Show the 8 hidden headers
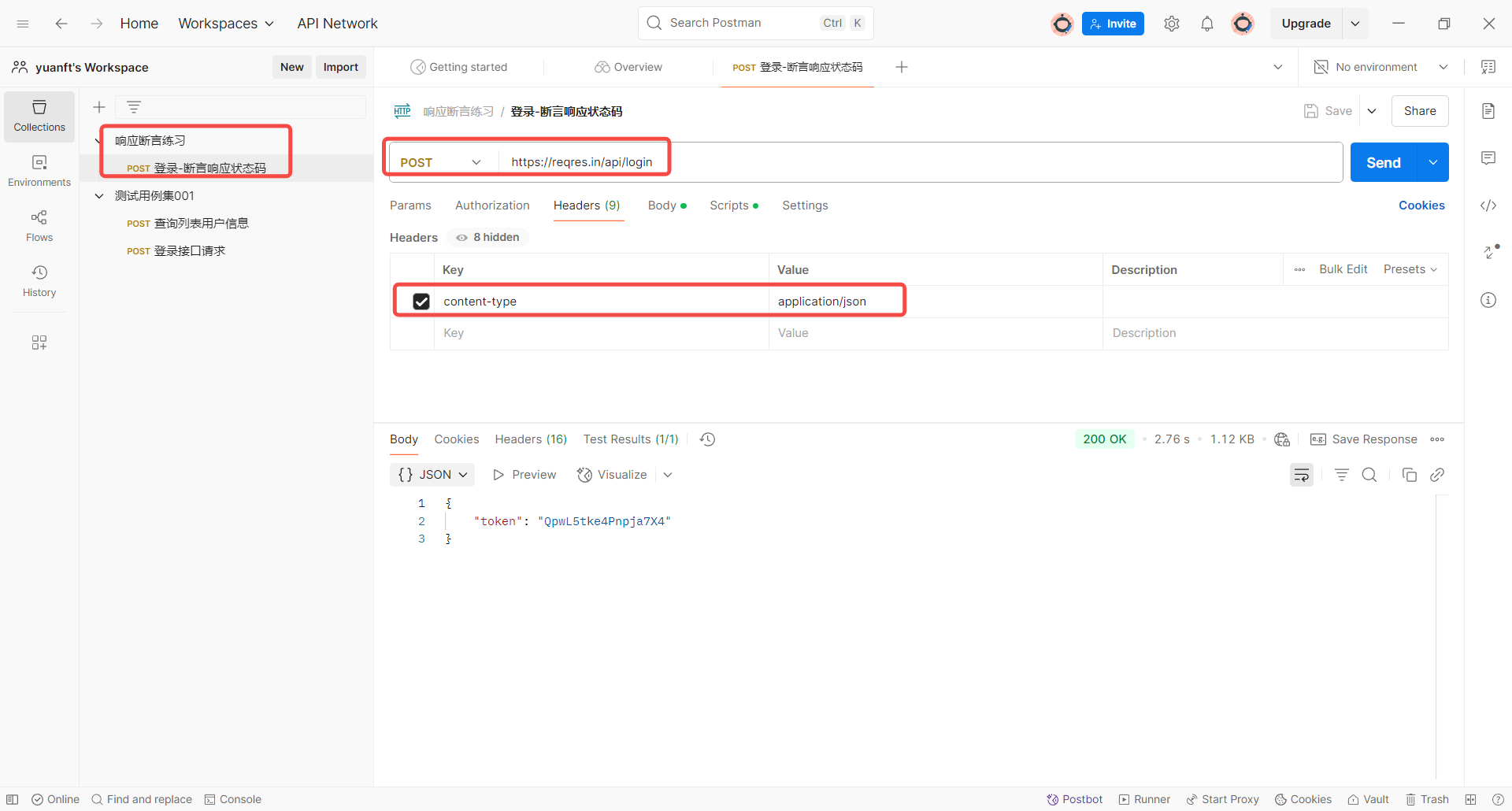Screen dimensions: 1512x811 488,237
